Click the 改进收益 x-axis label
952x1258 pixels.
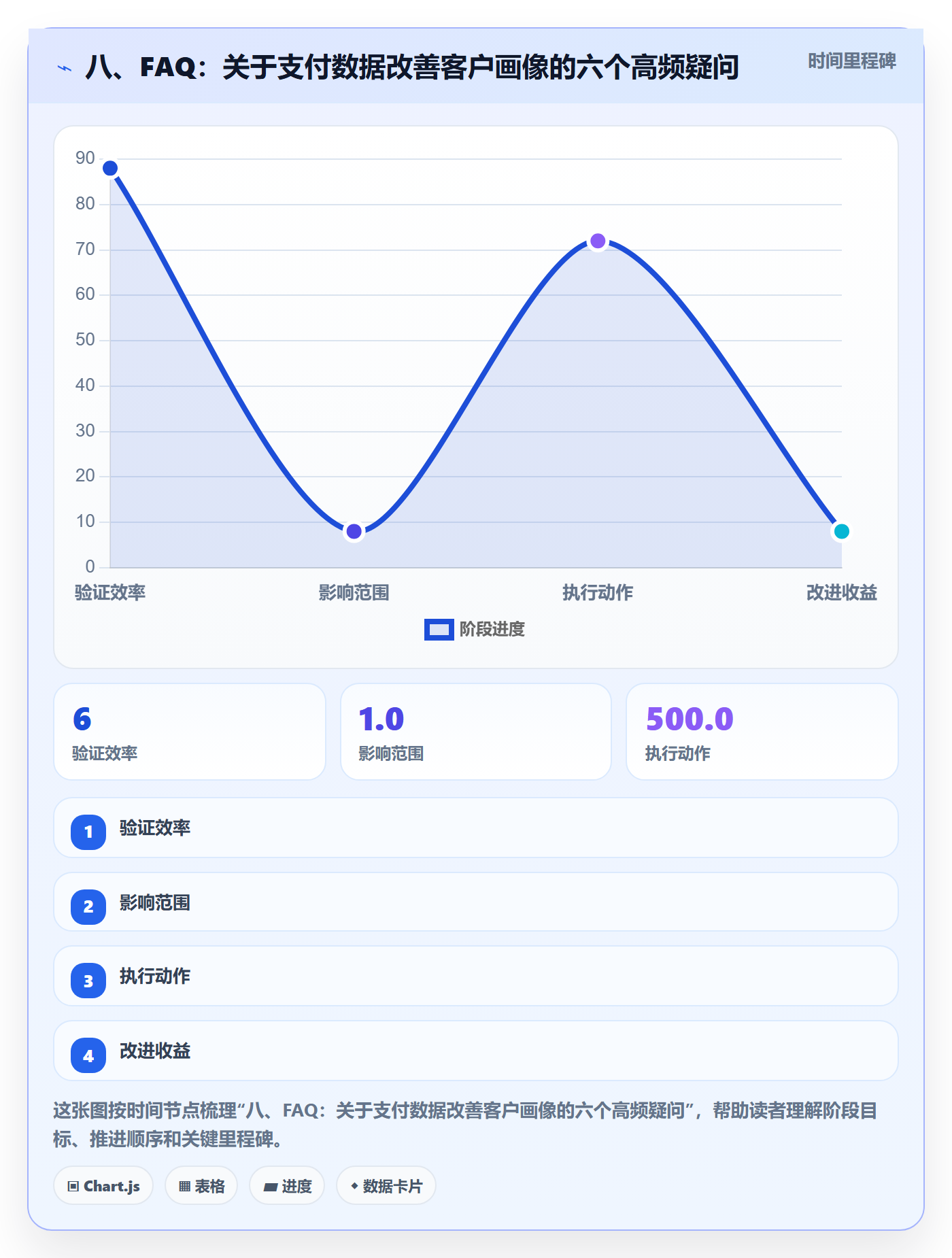[841, 593]
